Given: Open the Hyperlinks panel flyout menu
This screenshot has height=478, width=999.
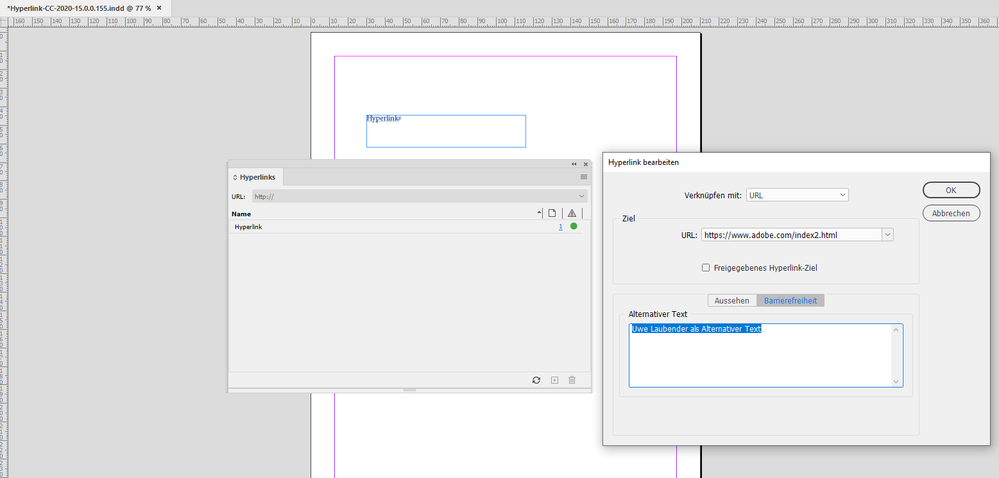Looking at the screenshot, I should [584, 177].
